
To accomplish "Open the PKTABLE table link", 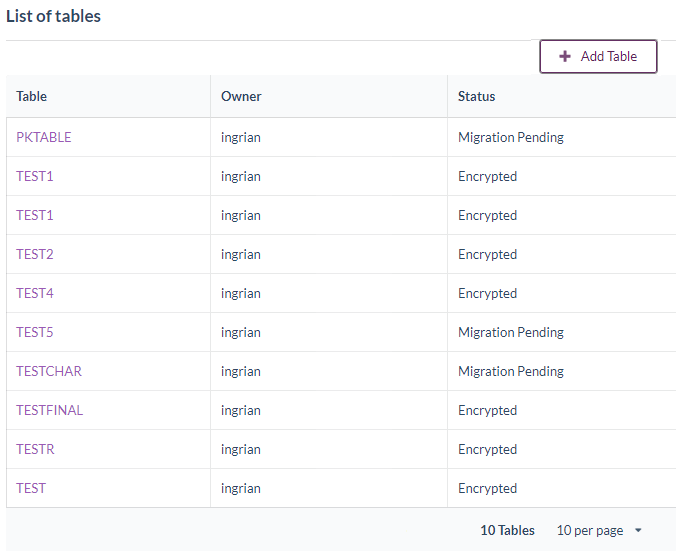I will (x=44, y=137).
